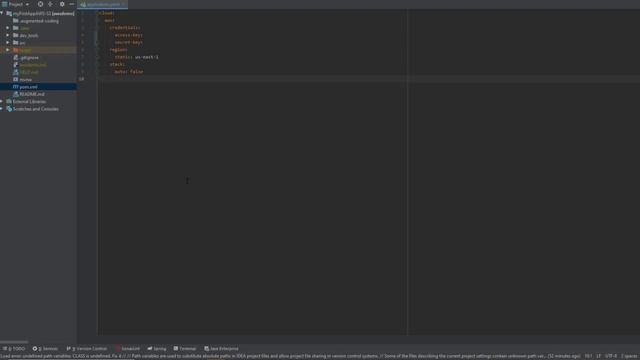Screen dimensions: 640x360
Task: Open the Java Enterprise tool window
Action: click(x=221, y=349)
